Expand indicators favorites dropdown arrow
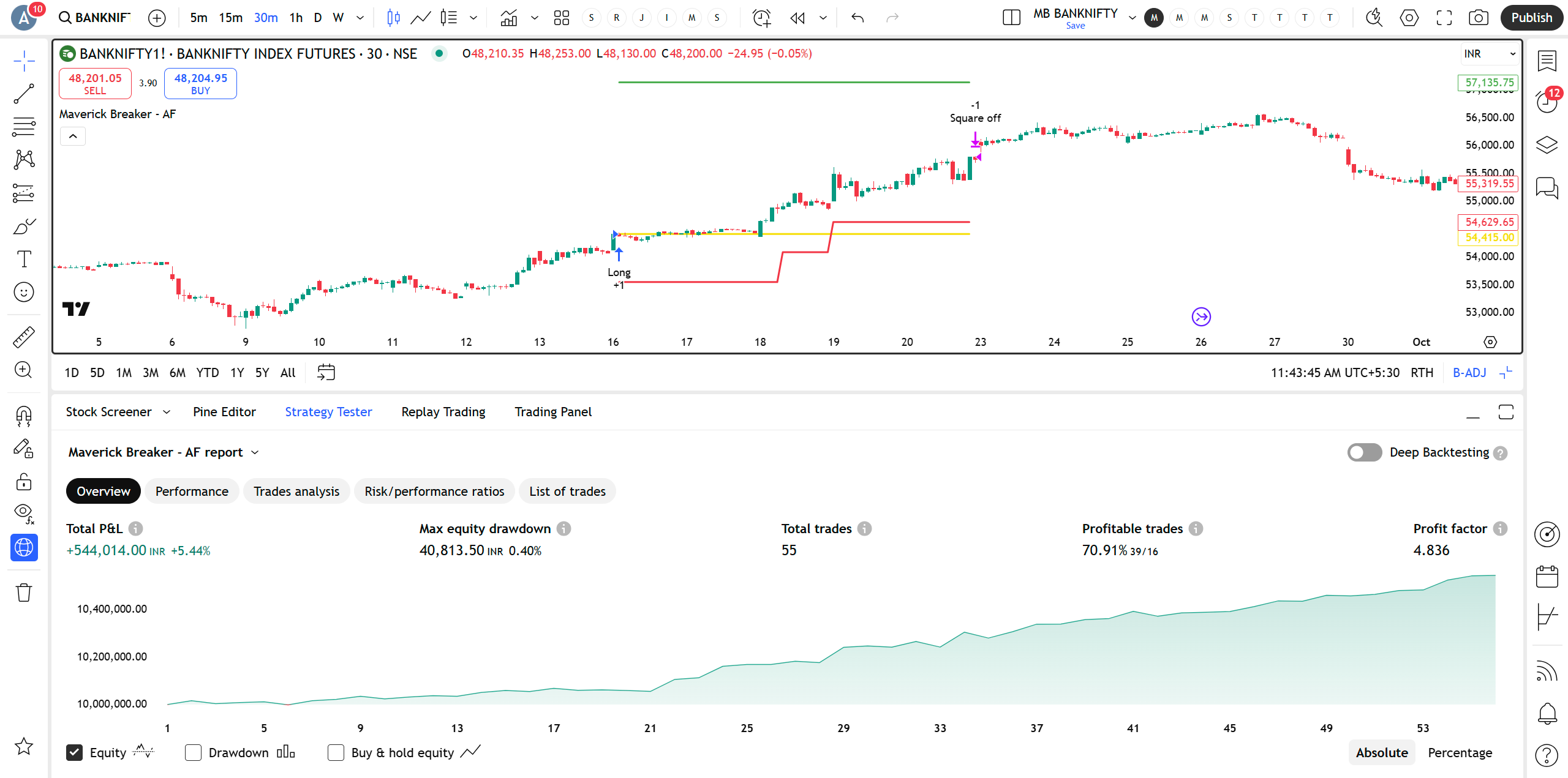1568x778 pixels. pos(535,18)
